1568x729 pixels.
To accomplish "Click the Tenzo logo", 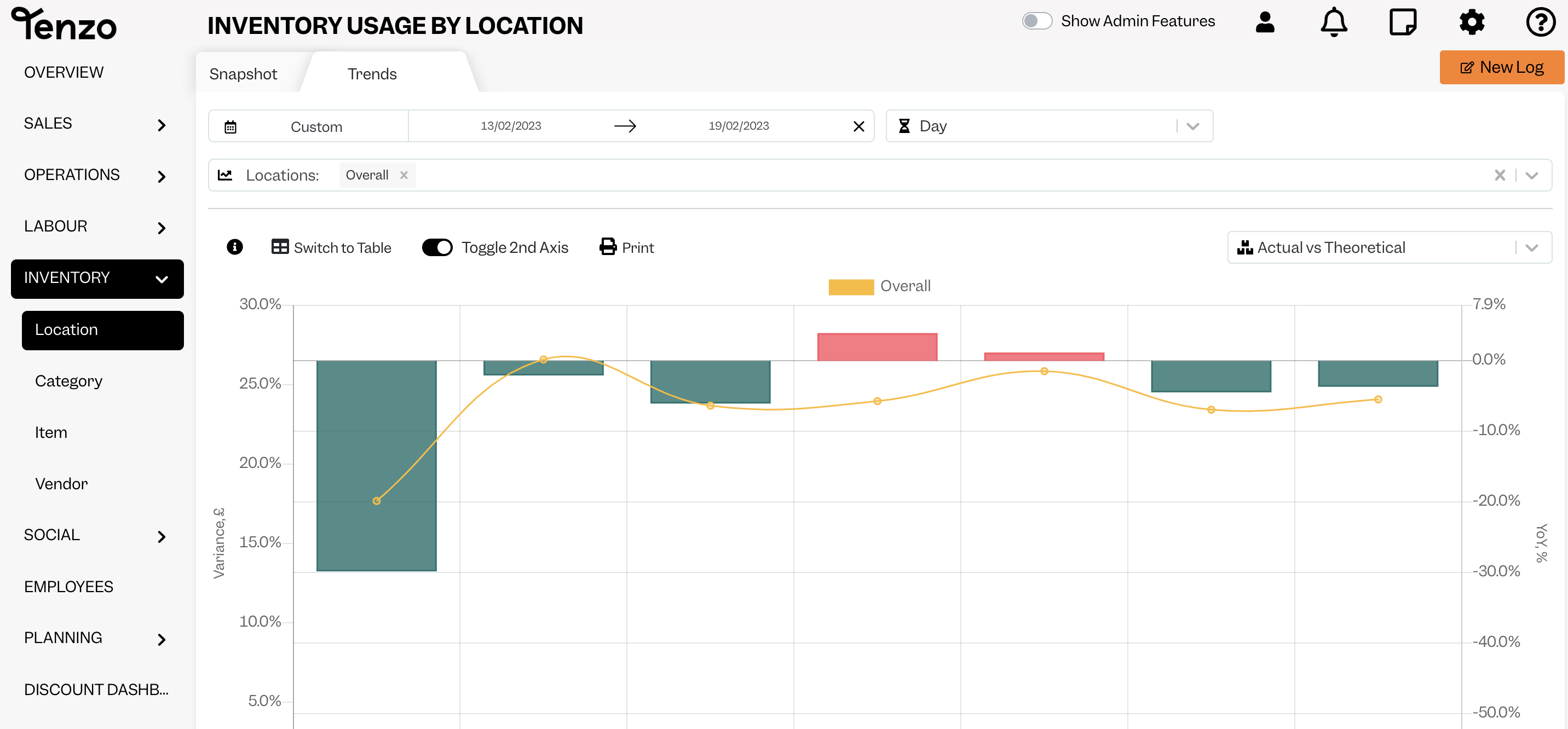I will click(x=64, y=24).
